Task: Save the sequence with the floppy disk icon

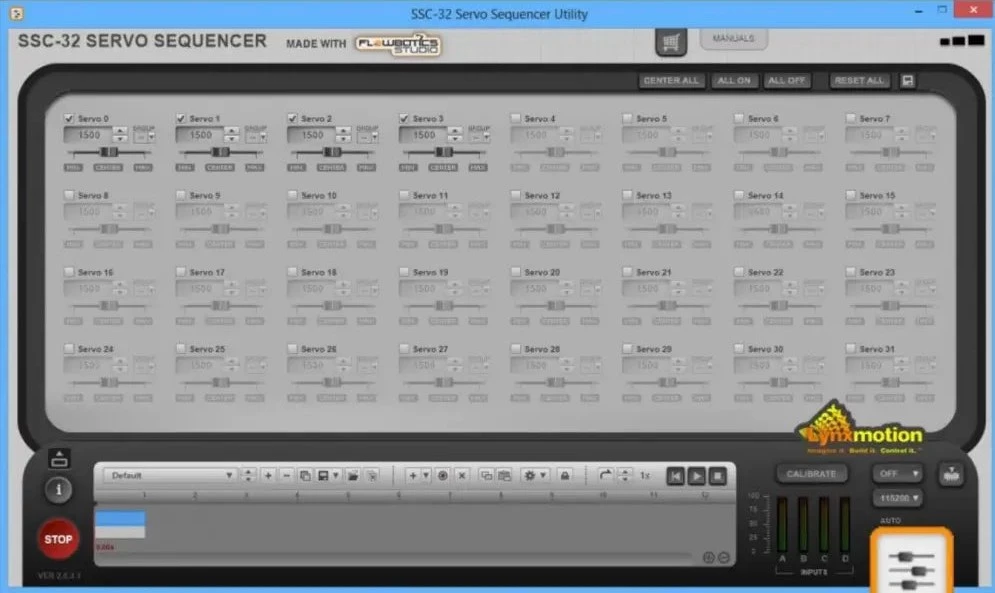Action: coord(323,476)
